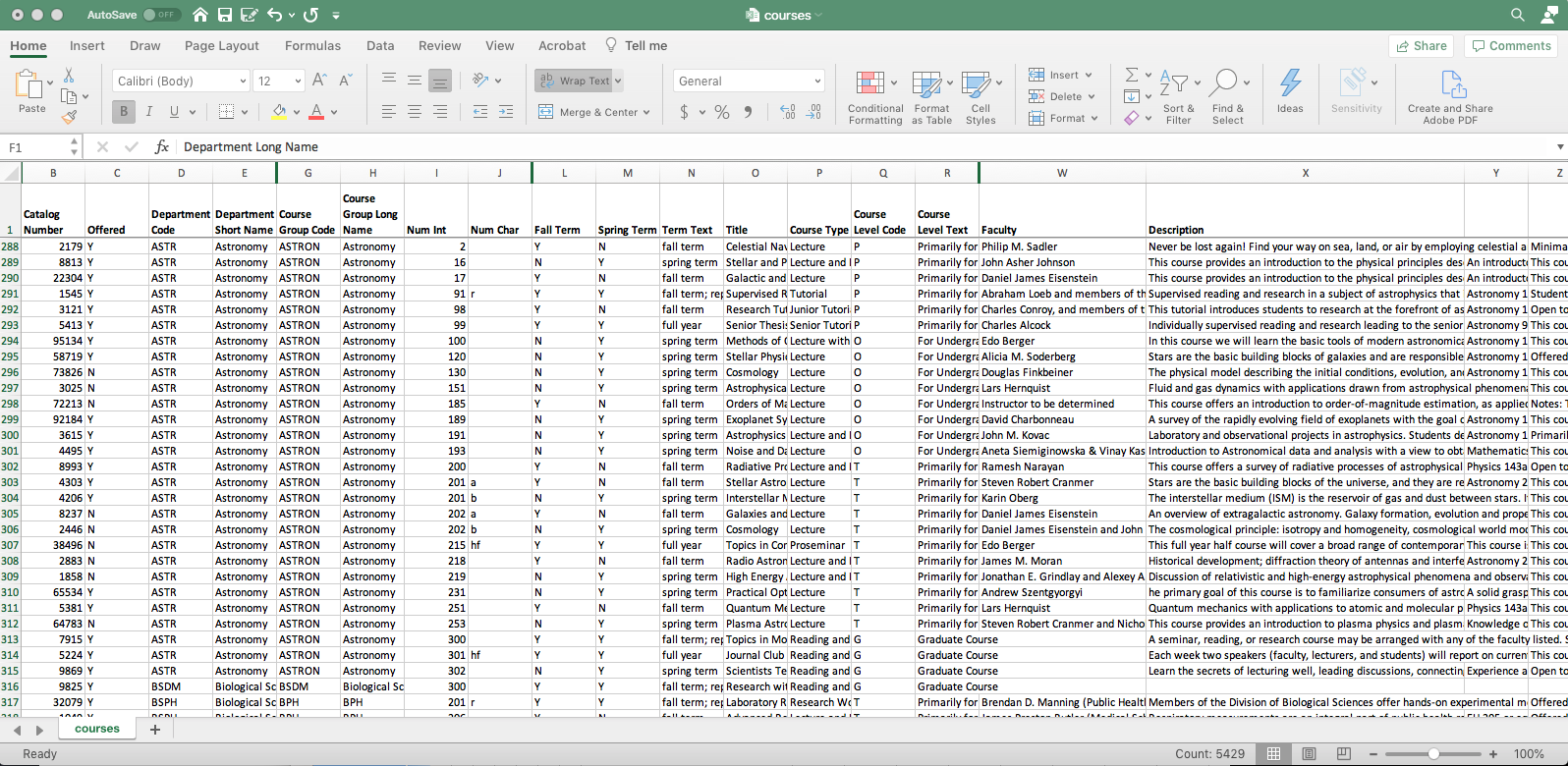The width and height of the screenshot is (1568, 766).
Task: Click the formula bar text field
Action: 865,147
